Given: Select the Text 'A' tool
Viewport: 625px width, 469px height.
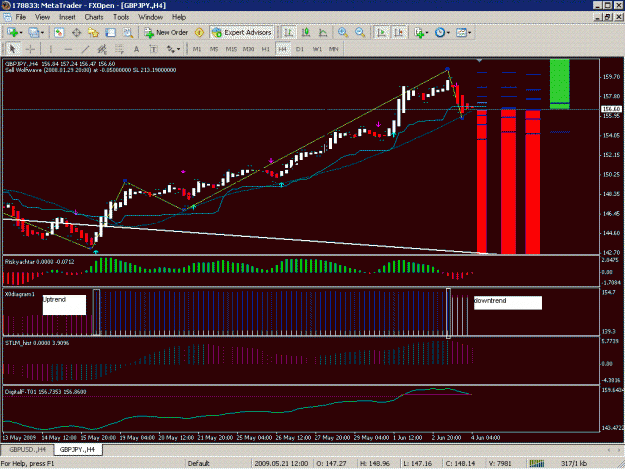Looking at the screenshot, I should 136,49.
